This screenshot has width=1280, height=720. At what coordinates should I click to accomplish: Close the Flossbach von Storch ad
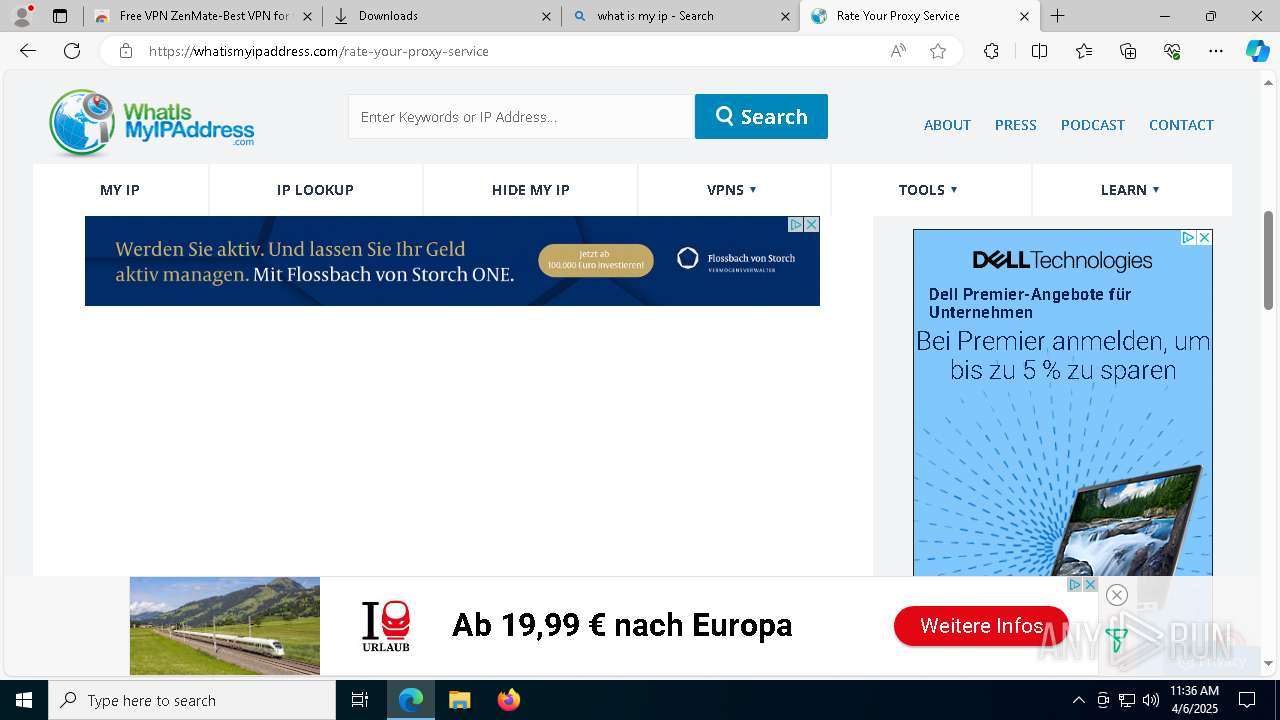pos(812,225)
